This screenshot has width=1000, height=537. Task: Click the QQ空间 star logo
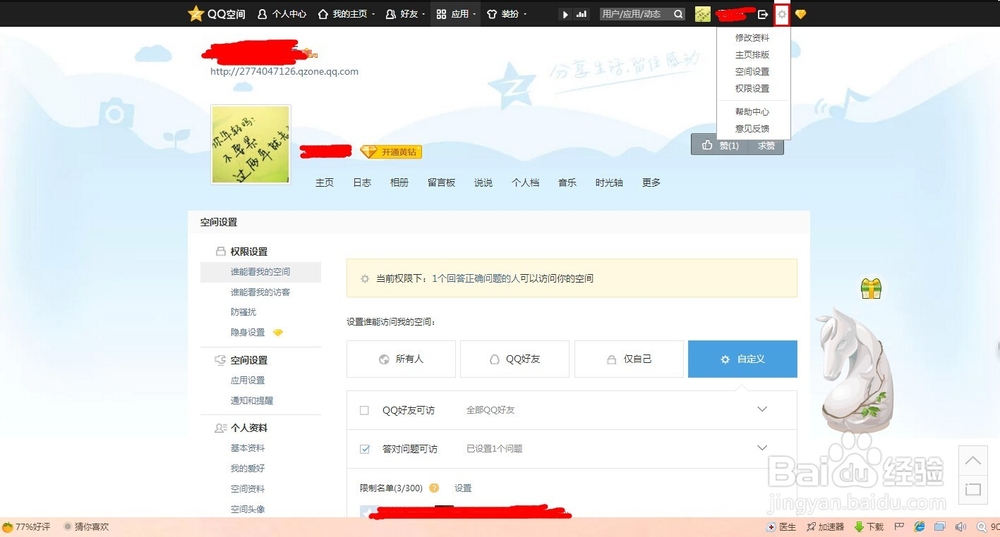click(x=196, y=14)
